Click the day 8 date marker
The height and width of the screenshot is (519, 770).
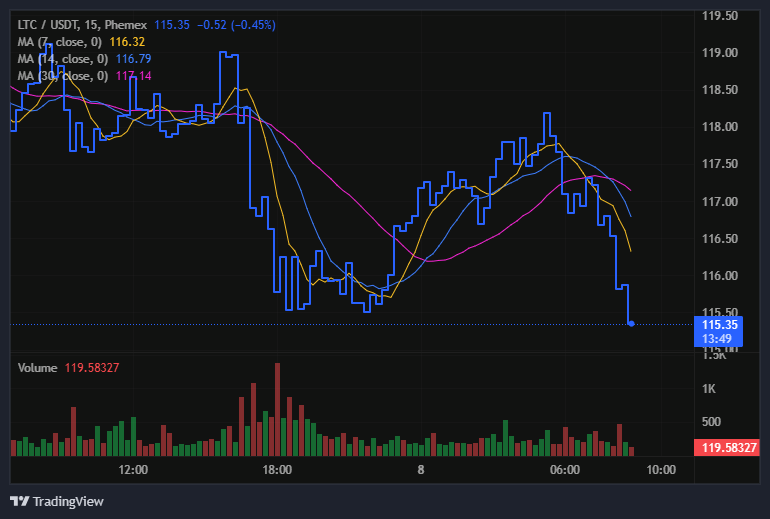point(421,469)
